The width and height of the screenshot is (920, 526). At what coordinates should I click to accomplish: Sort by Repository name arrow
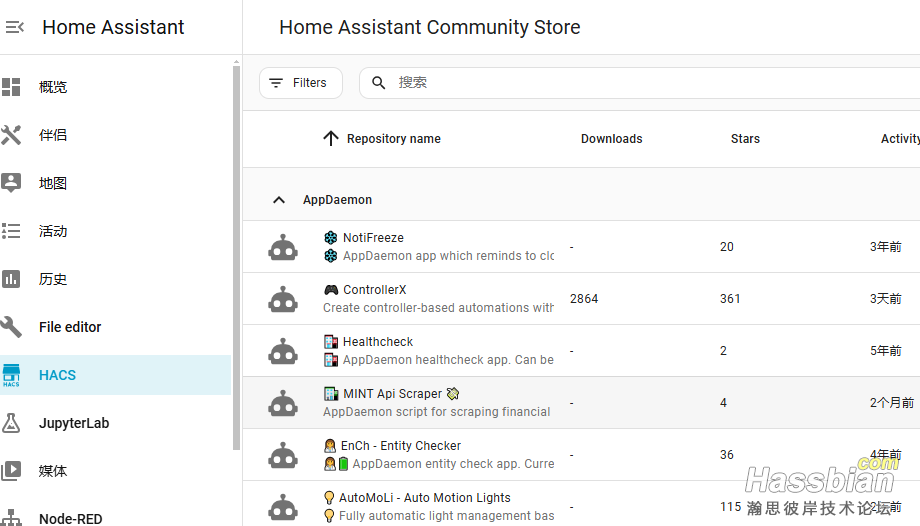pyautogui.click(x=331, y=139)
